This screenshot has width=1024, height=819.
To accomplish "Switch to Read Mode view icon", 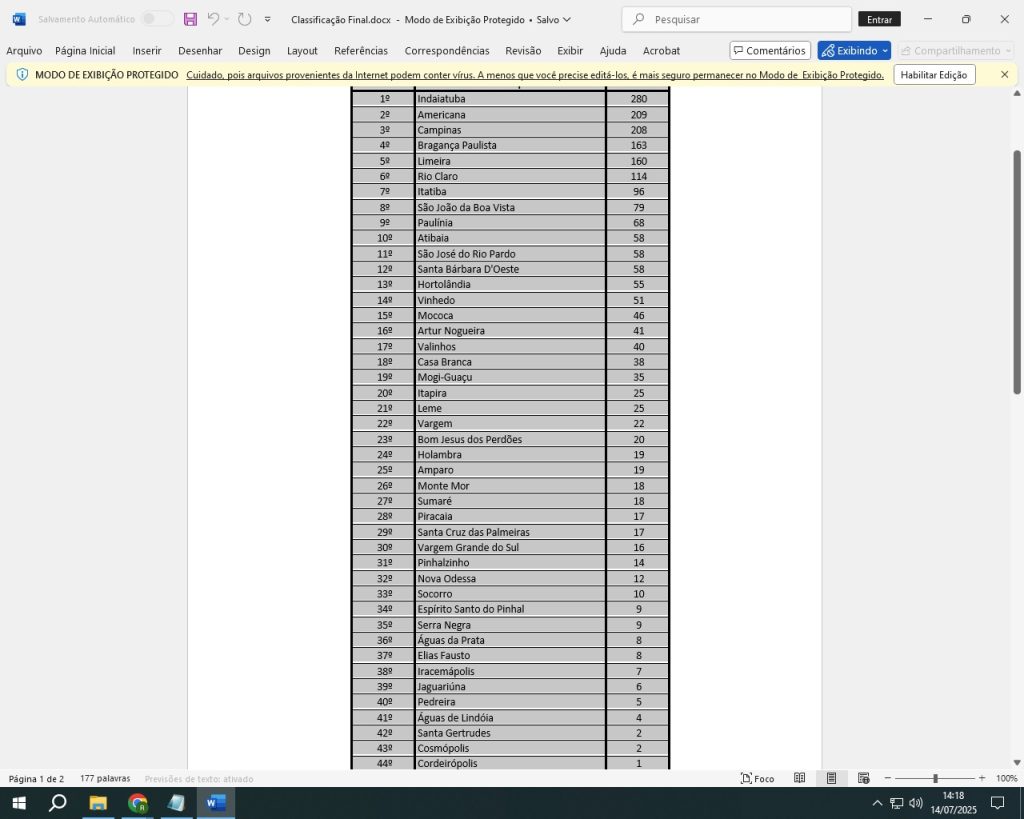I will click(x=799, y=778).
